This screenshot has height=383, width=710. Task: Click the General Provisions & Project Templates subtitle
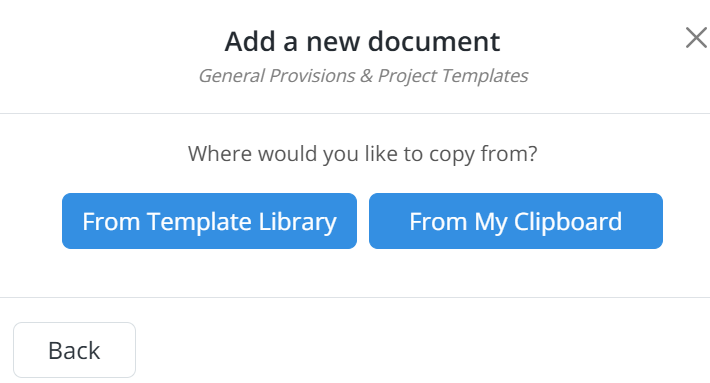click(363, 76)
